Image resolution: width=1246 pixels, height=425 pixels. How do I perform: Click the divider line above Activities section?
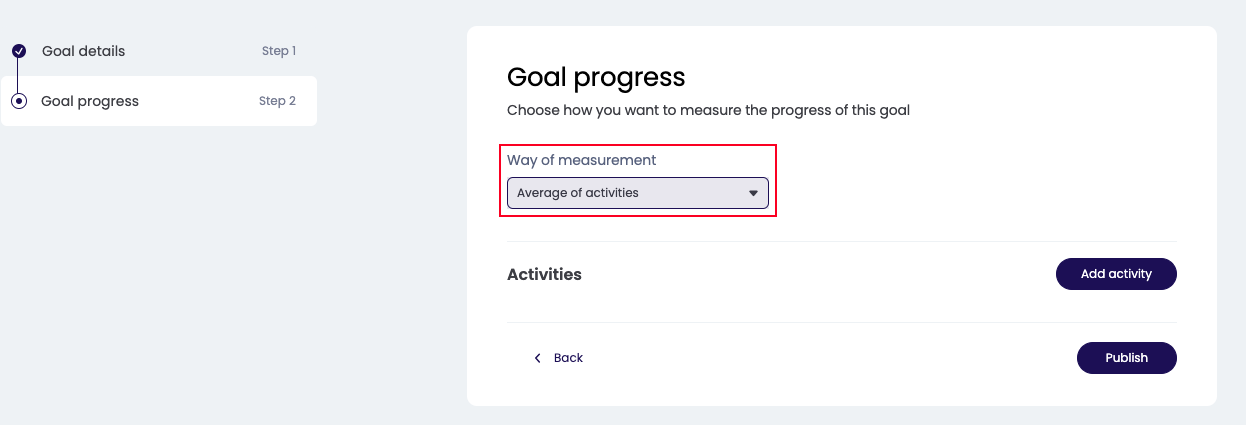point(841,242)
